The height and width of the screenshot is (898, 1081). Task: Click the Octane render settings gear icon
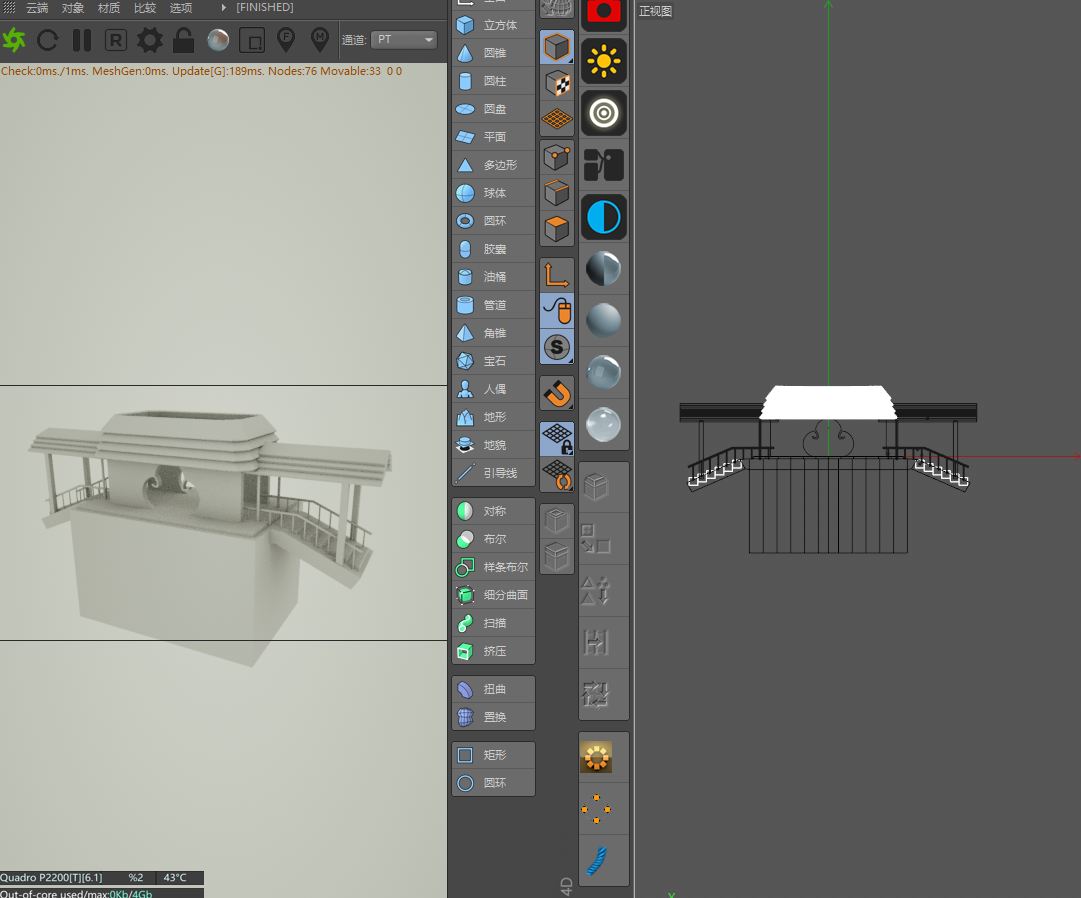(150, 40)
